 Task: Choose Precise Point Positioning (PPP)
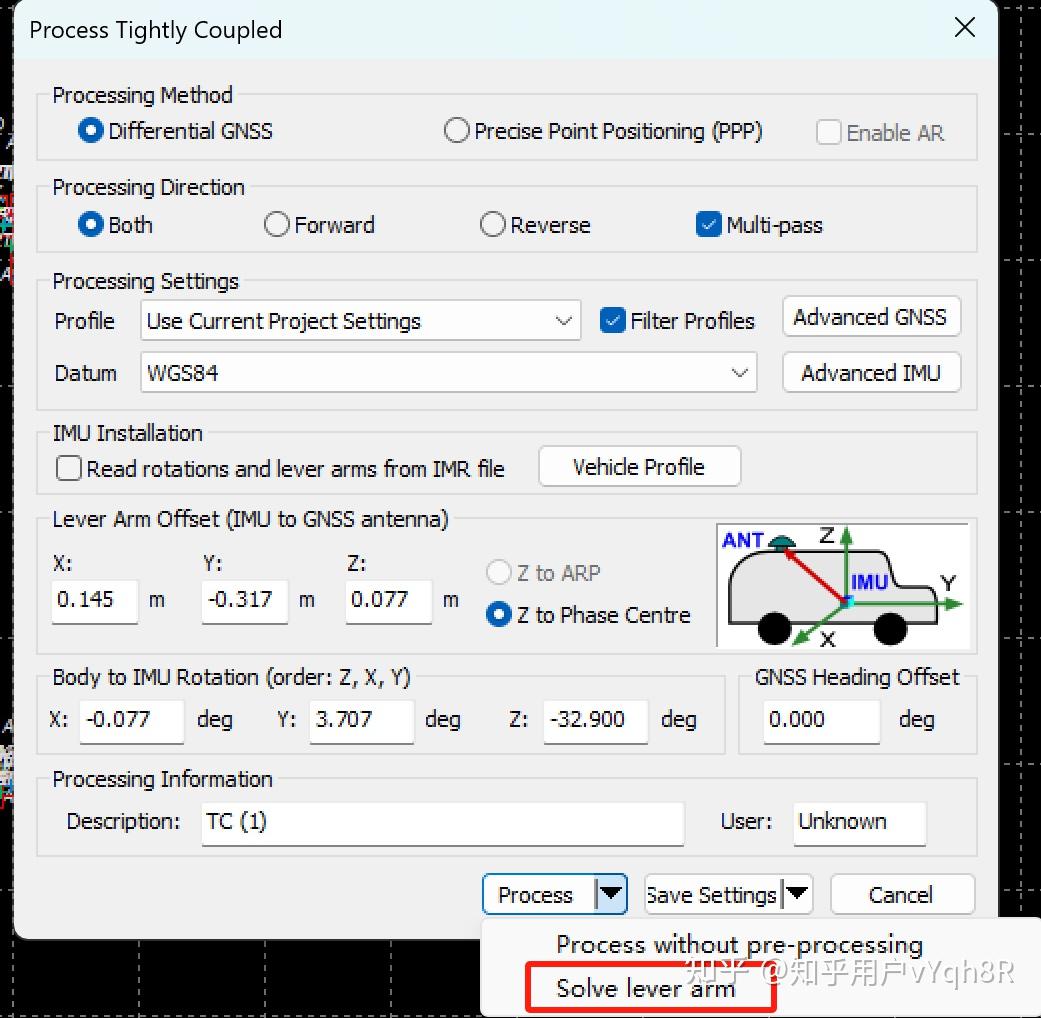456,130
